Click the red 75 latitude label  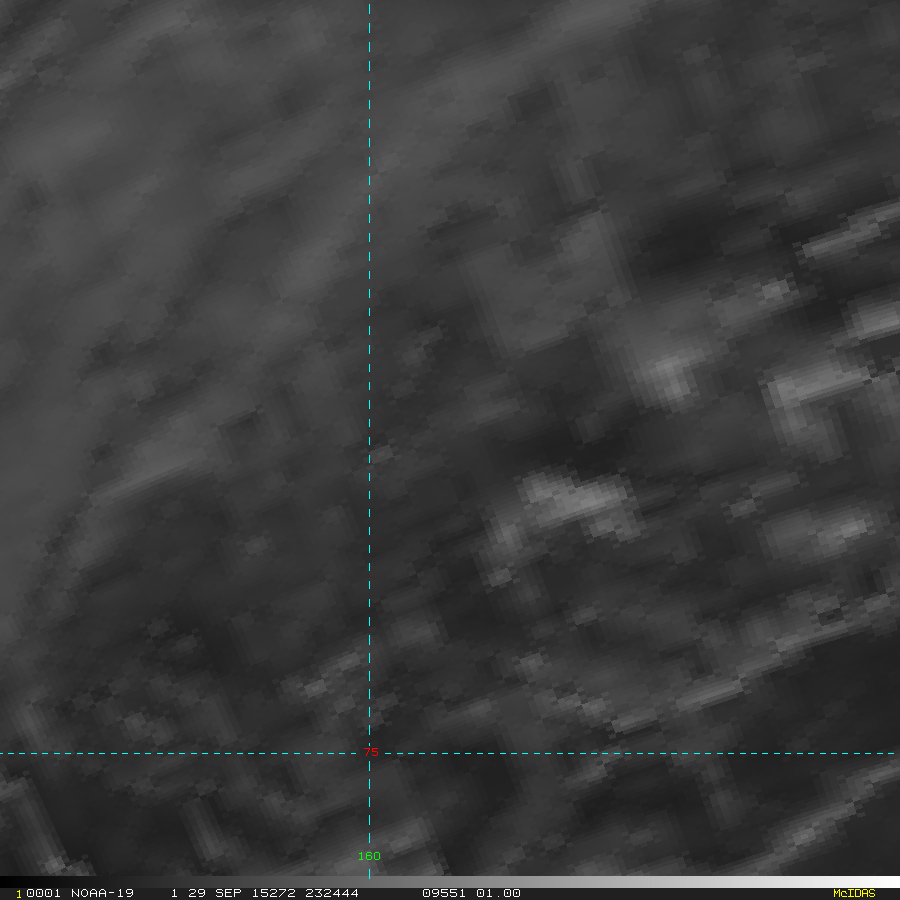coord(370,752)
